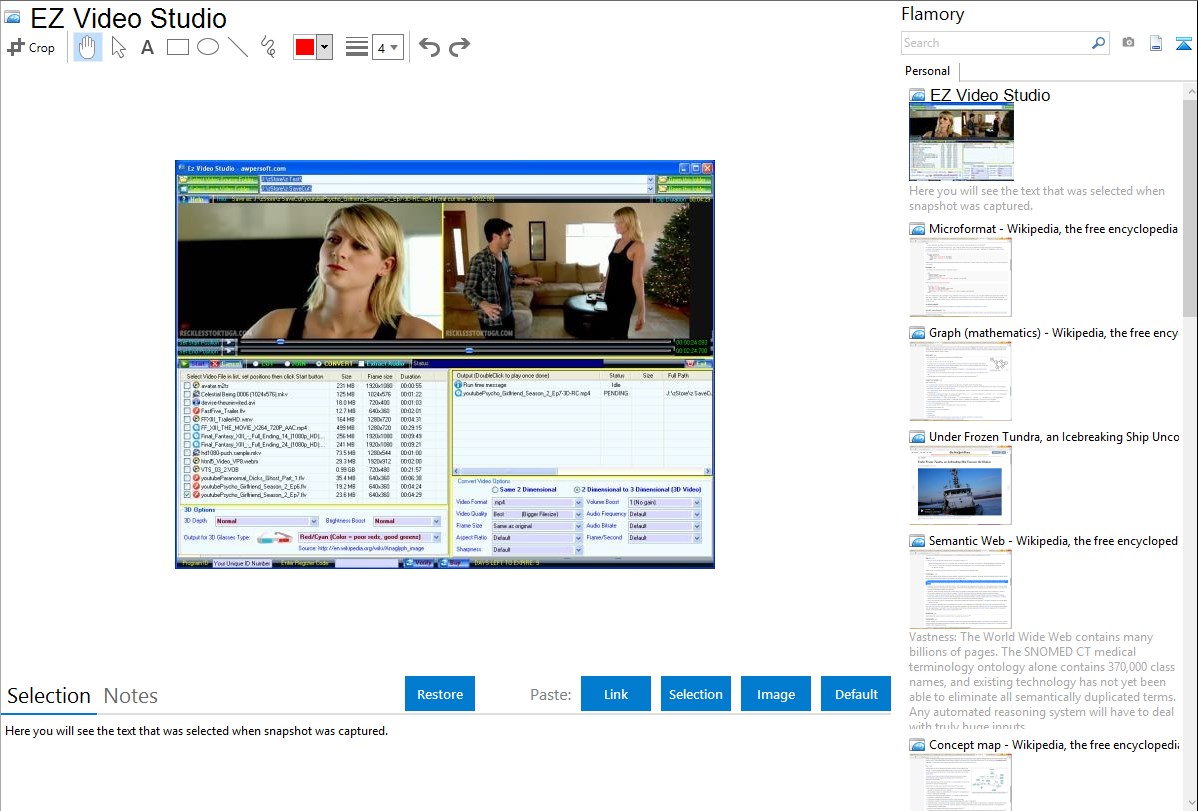
Task: Click the camera capture icon
Action: [x=1128, y=43]
